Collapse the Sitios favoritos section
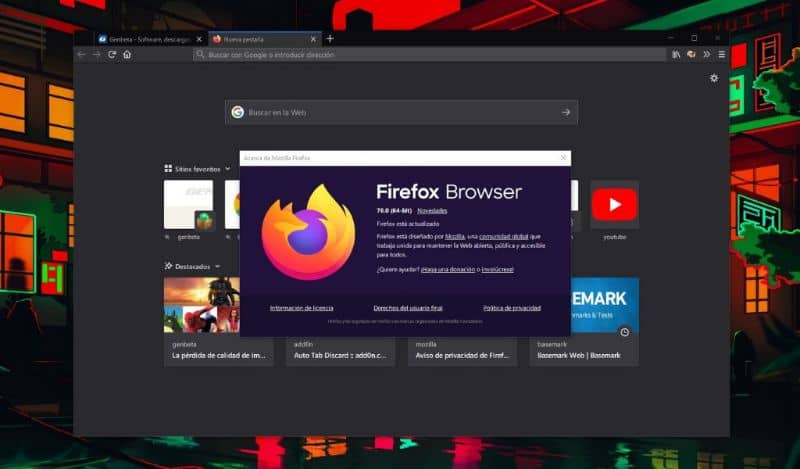Screen dimensions: 800x469 coord(228,168)
